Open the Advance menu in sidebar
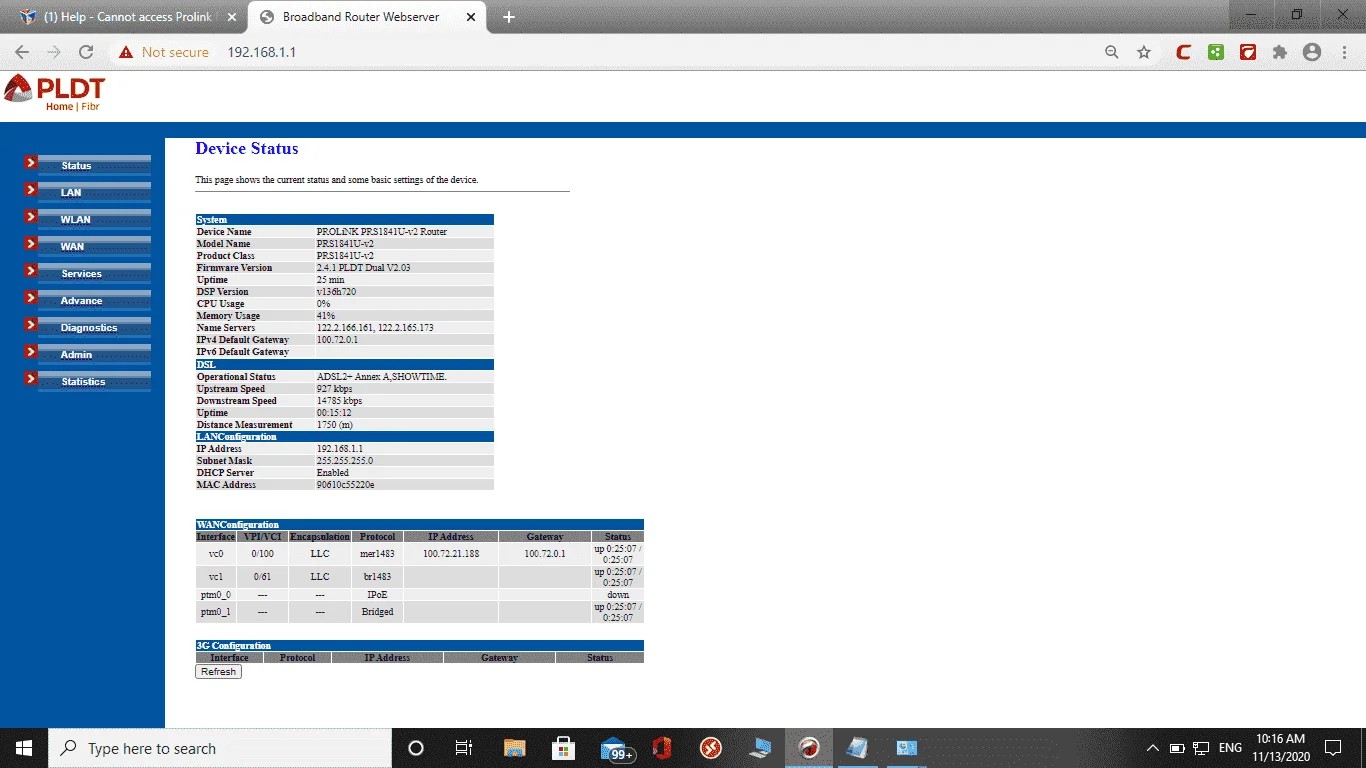1366x768 pixels. point(94,300)
